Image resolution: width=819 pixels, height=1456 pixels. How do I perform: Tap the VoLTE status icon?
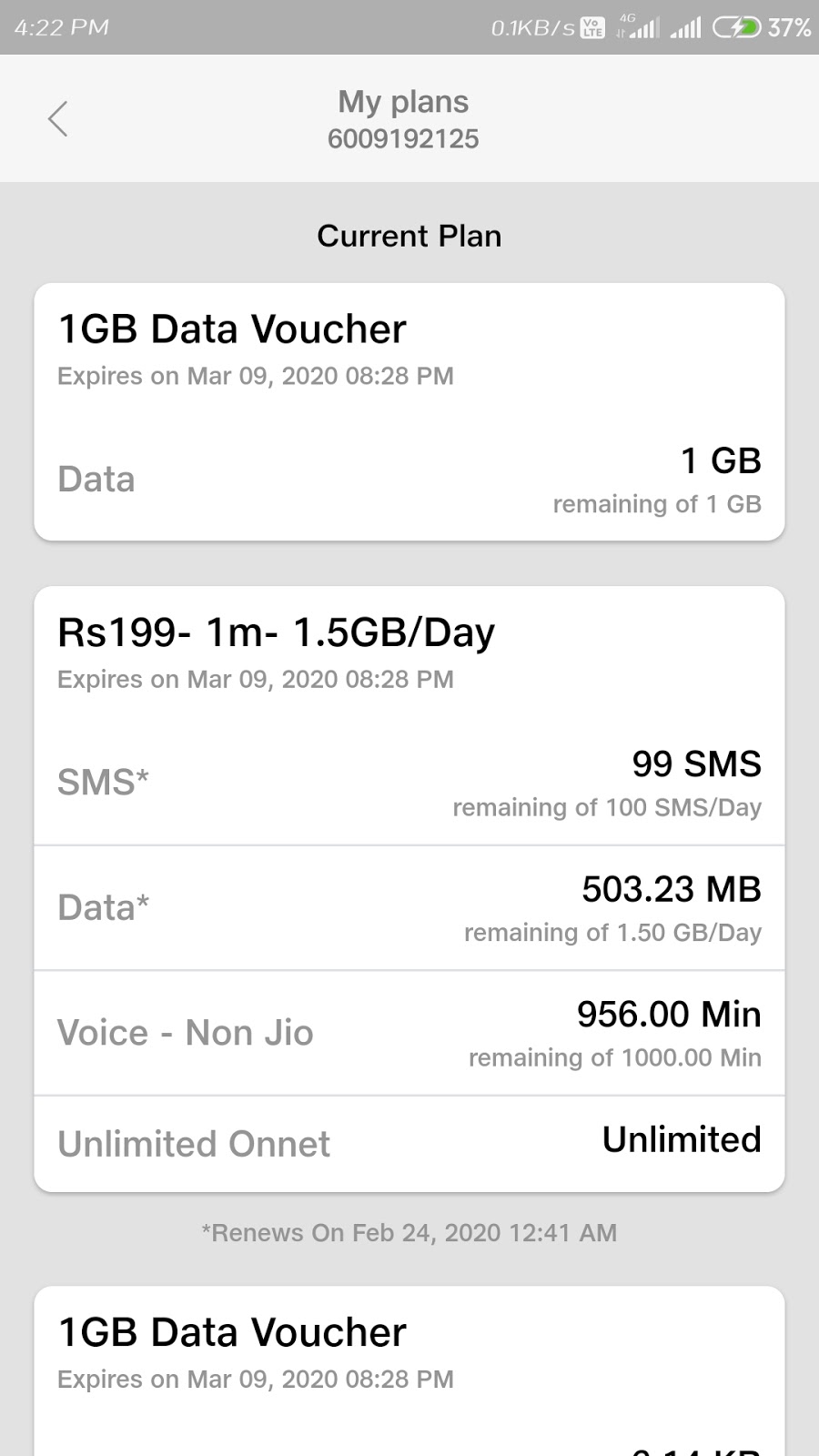pos(592,28)
